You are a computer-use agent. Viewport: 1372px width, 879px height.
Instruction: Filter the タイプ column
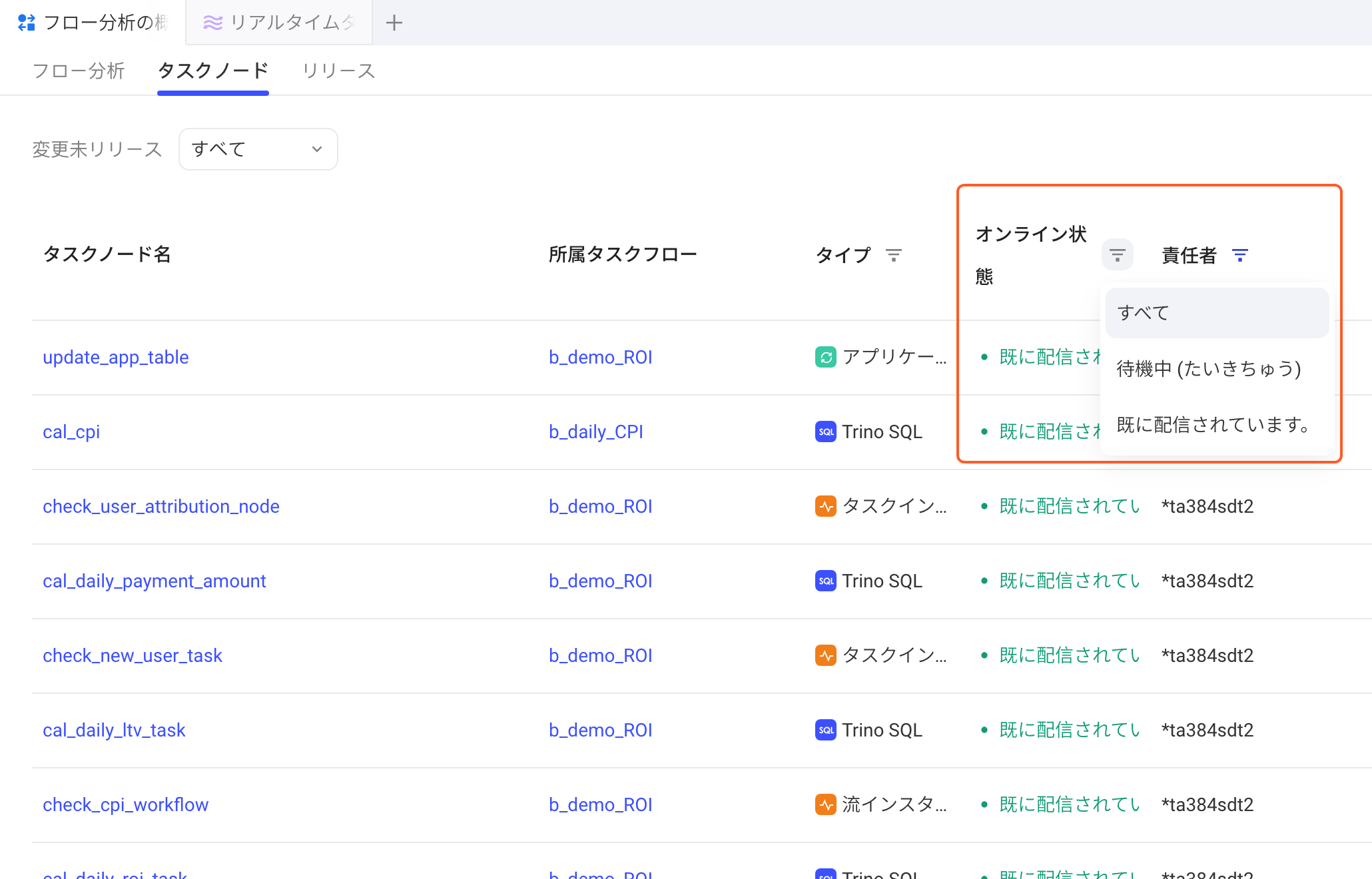click(893, 255)
